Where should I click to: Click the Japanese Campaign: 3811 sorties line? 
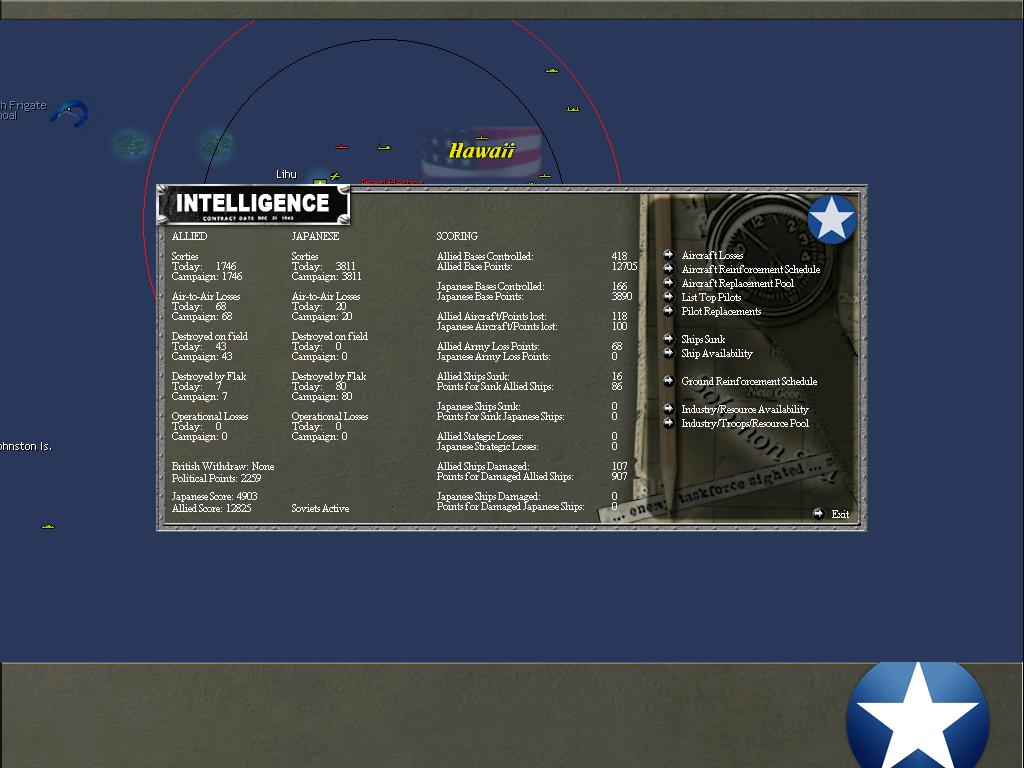[326, 276]
